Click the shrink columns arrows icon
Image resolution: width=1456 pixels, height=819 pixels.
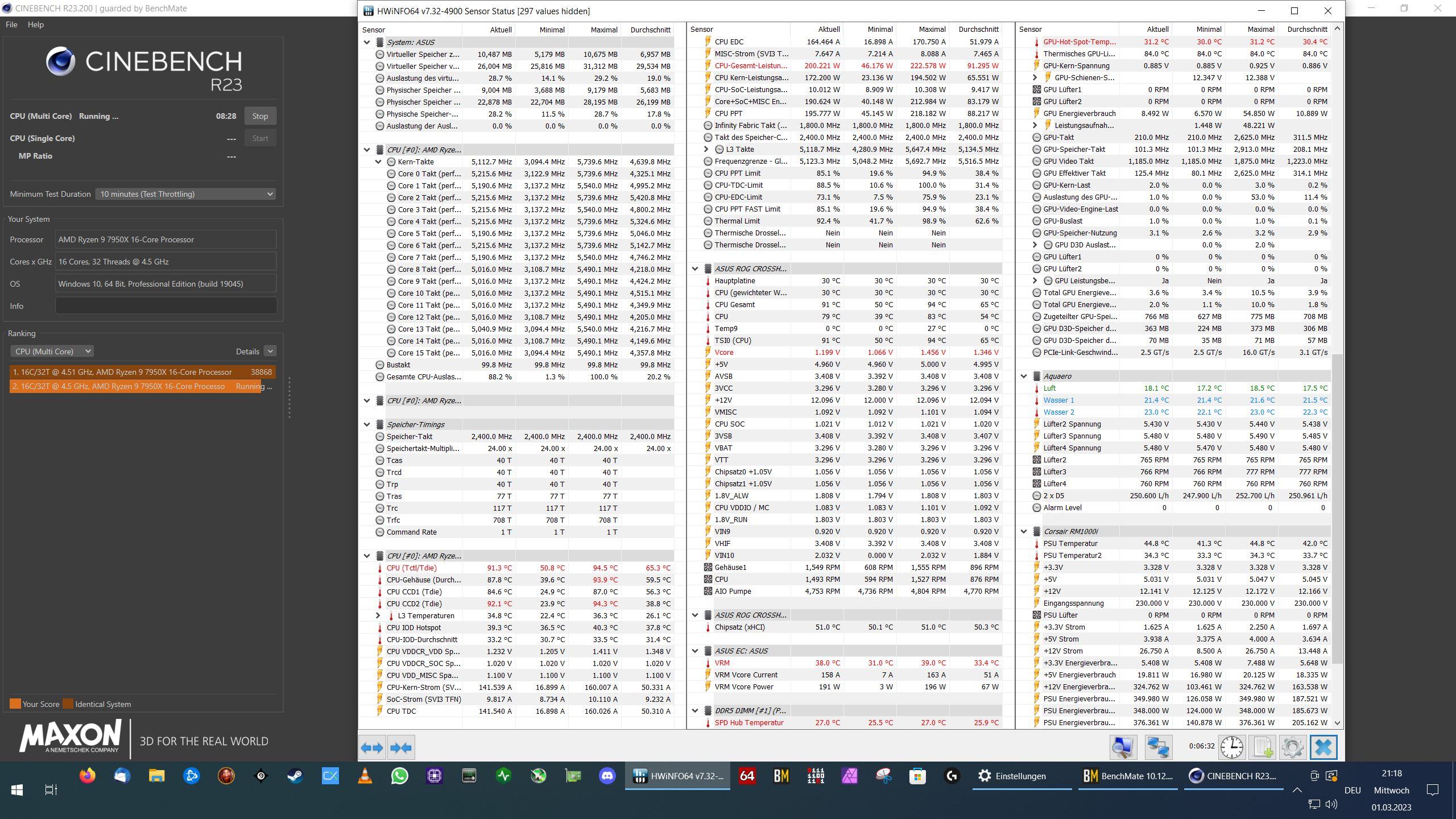point(401,747)
